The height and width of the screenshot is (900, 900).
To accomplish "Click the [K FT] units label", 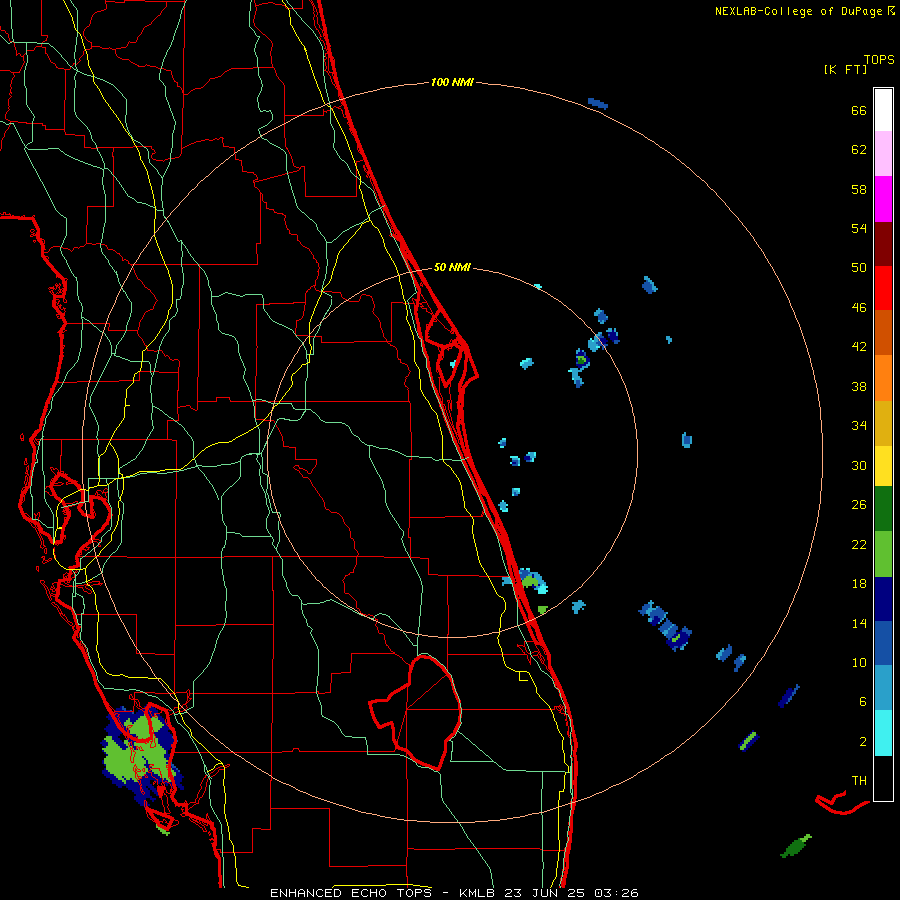I will [x=846, y=69].
